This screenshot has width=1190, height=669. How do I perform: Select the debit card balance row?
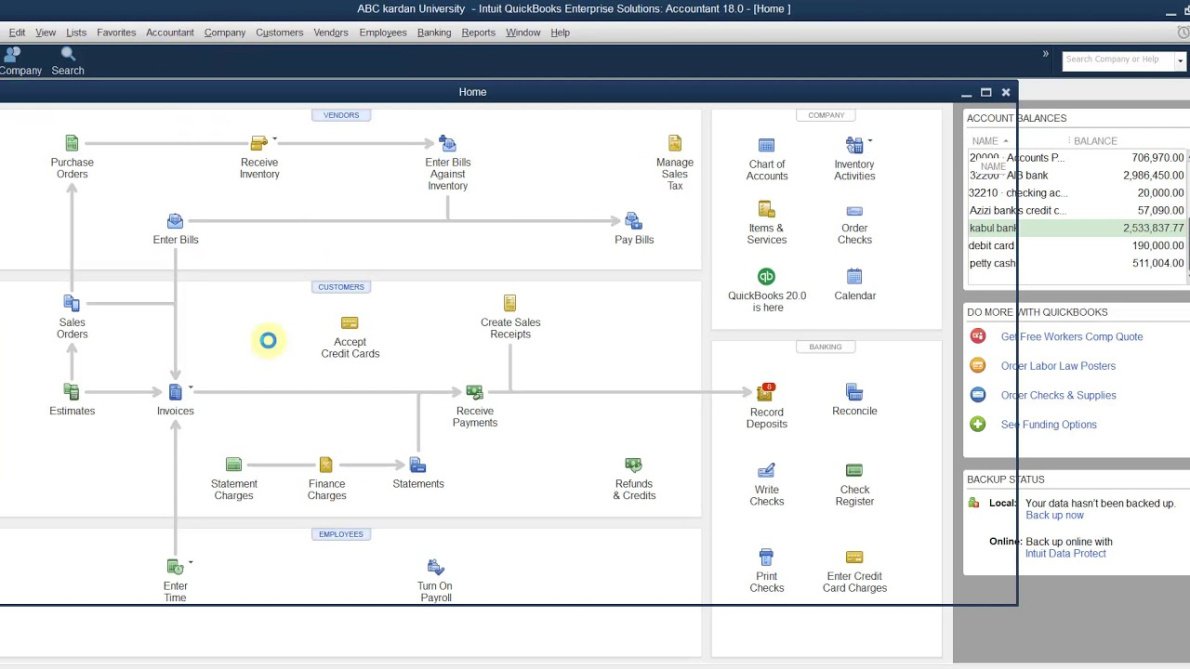[1076, 246]
